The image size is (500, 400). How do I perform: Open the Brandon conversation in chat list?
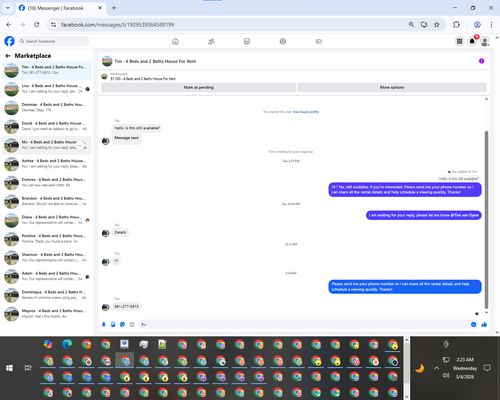click(47, 201)
